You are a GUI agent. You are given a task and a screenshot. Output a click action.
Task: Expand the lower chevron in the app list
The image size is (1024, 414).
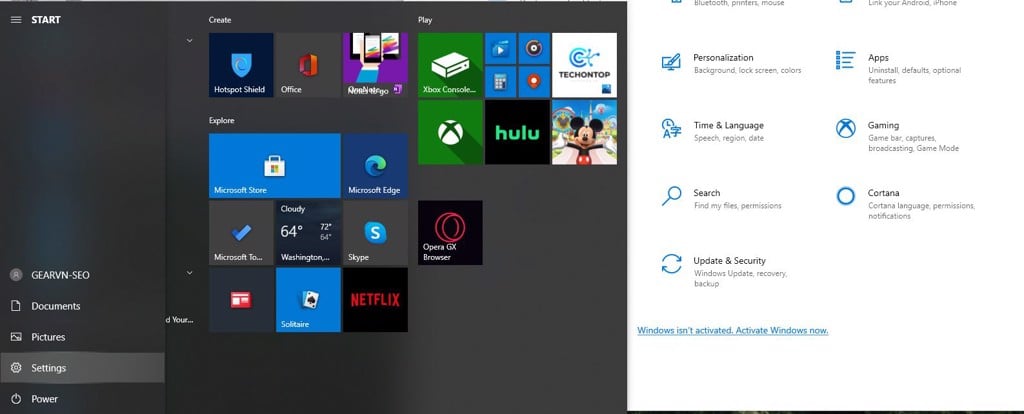coord(189,272)
